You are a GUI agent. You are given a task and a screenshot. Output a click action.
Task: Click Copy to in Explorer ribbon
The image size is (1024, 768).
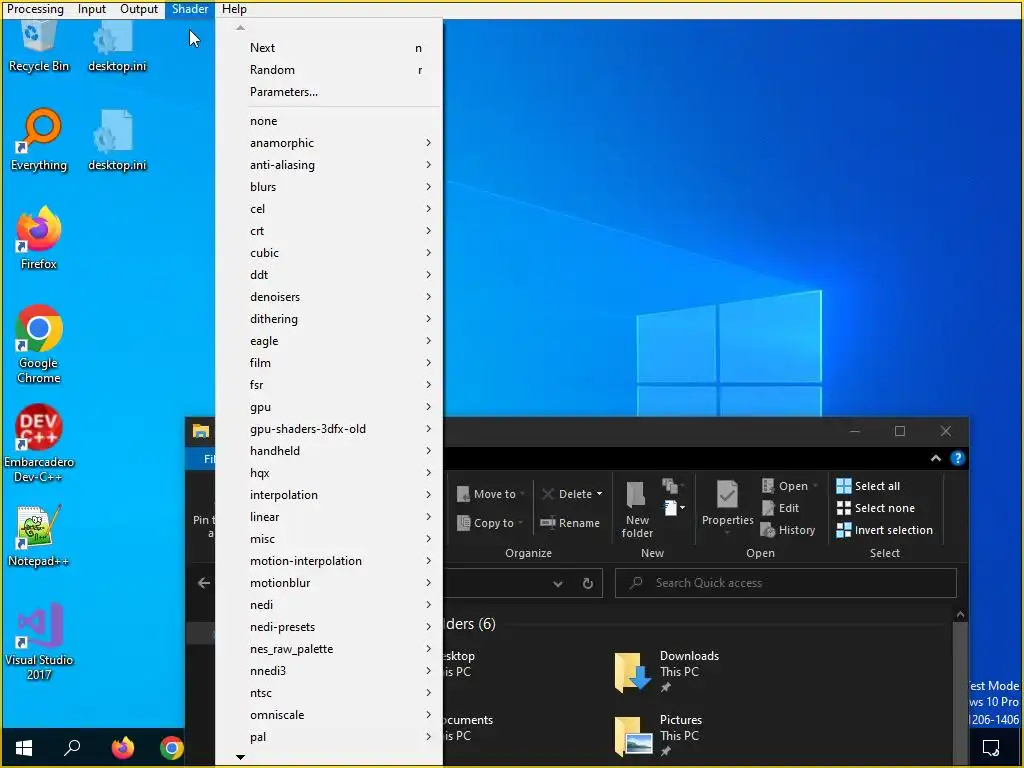point(489,523)
